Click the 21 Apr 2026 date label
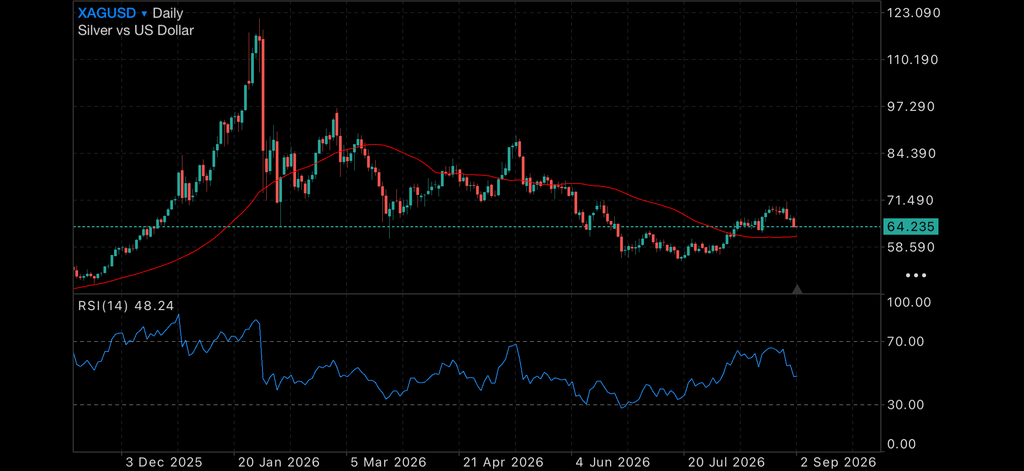1024x471 pixels. [502, 462]
